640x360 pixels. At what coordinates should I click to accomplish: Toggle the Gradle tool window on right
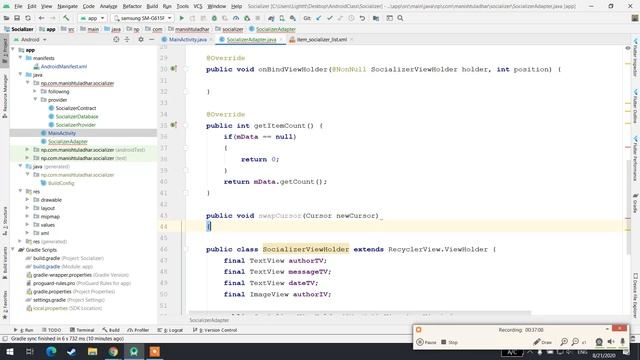tap(636, 203)
